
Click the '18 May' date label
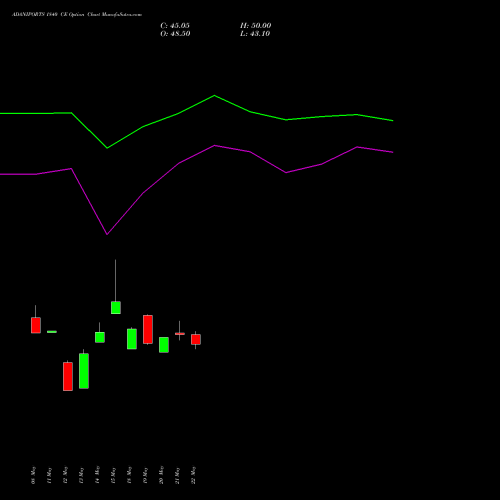click(x=129, y=475)
